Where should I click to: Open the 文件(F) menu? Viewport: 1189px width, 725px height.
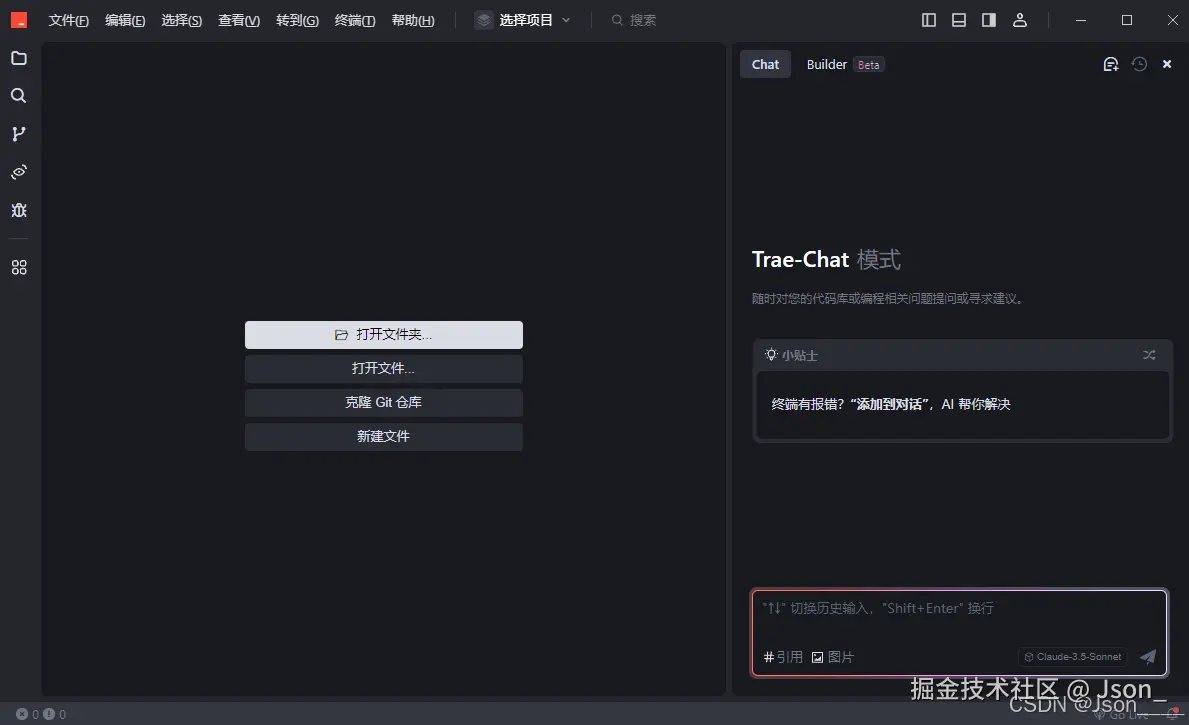(x=69, y=20)
